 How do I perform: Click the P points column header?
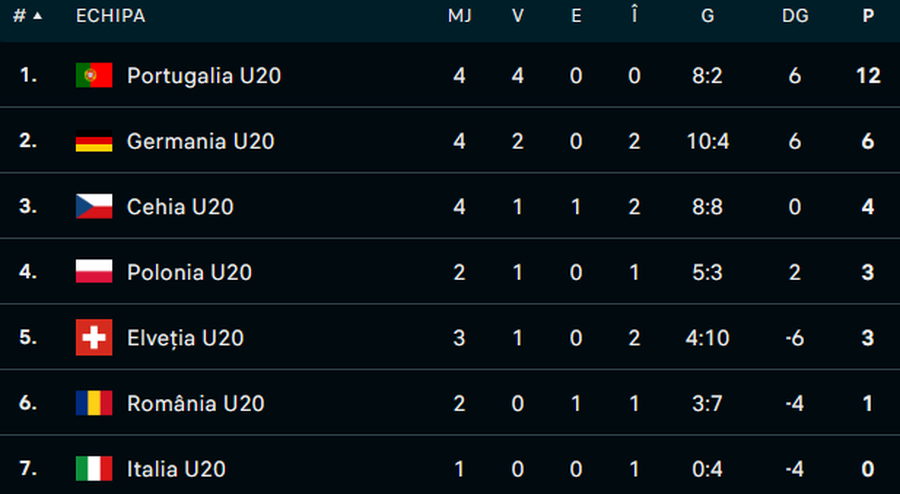click(867, 16)
